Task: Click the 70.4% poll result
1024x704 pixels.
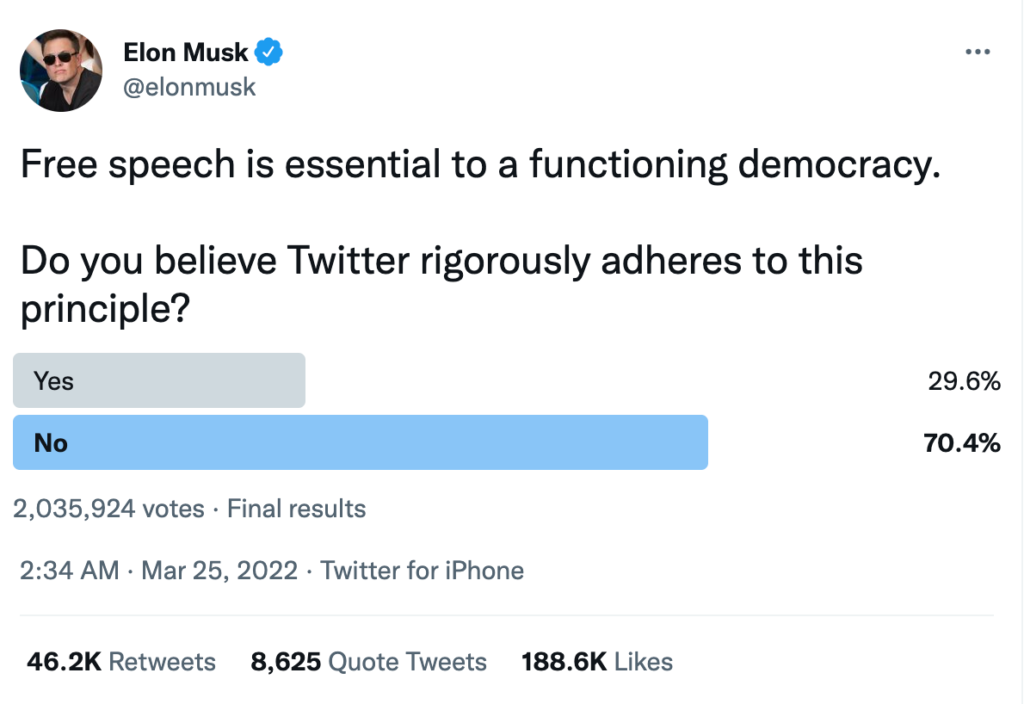Action: point(962,443)
